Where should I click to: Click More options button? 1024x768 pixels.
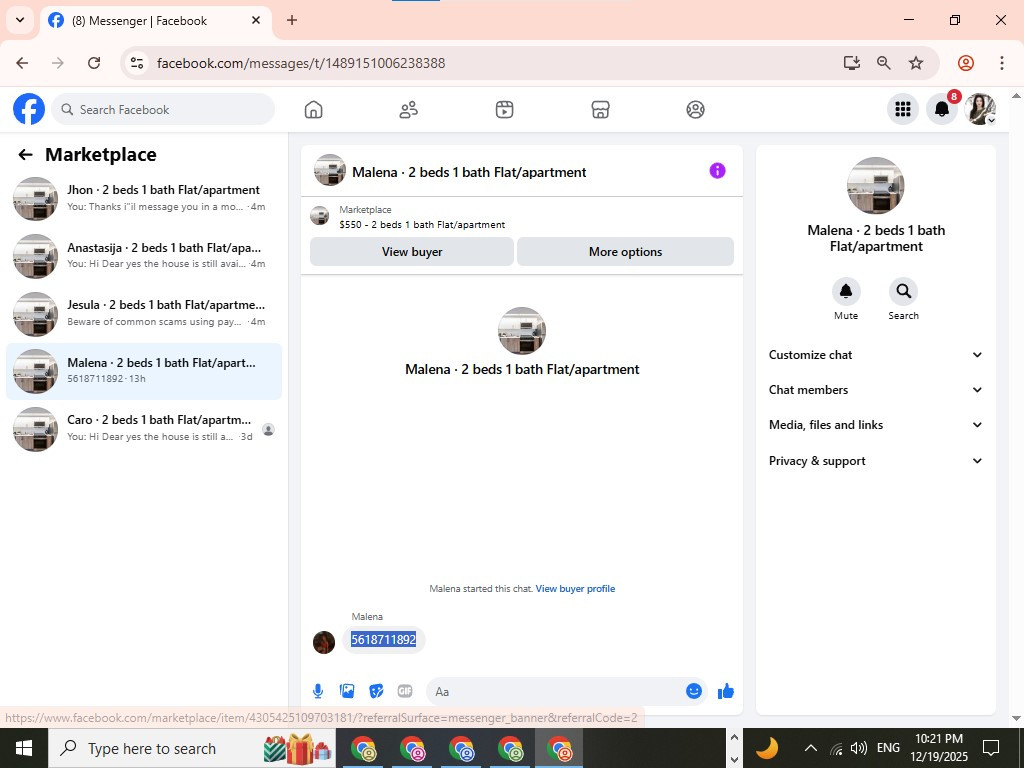click(625, 251)
